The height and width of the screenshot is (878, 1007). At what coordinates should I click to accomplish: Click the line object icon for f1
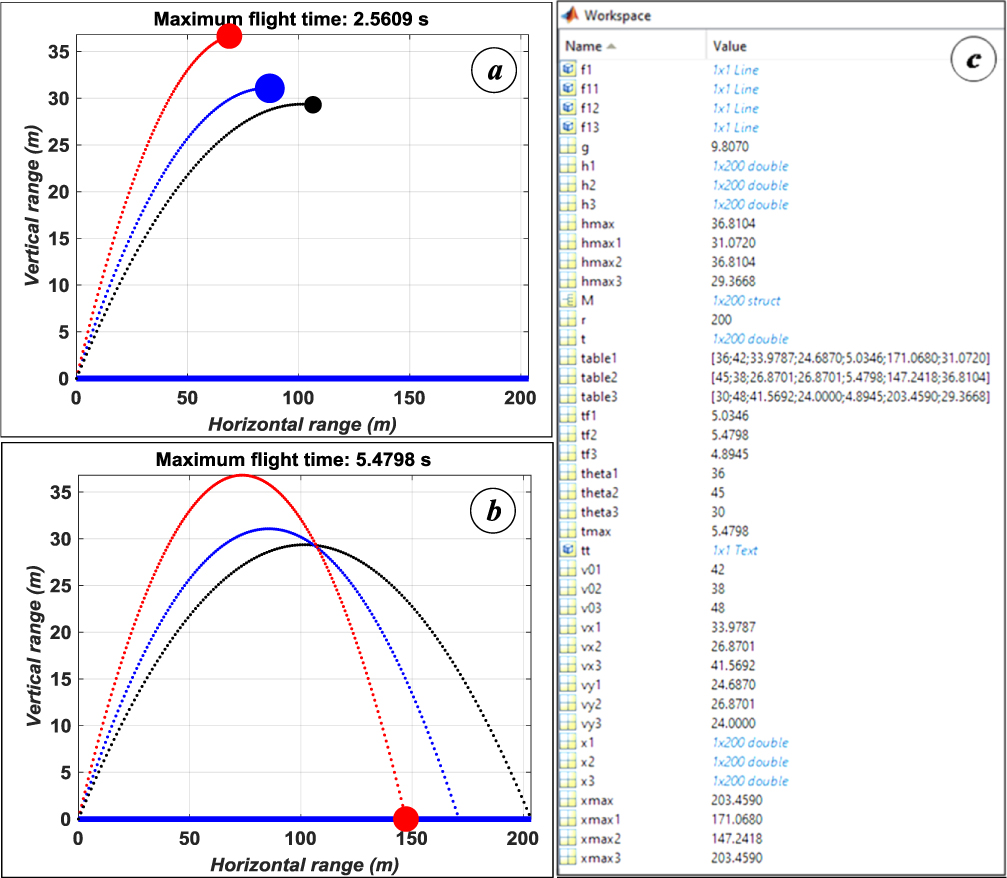coord(568,69)
